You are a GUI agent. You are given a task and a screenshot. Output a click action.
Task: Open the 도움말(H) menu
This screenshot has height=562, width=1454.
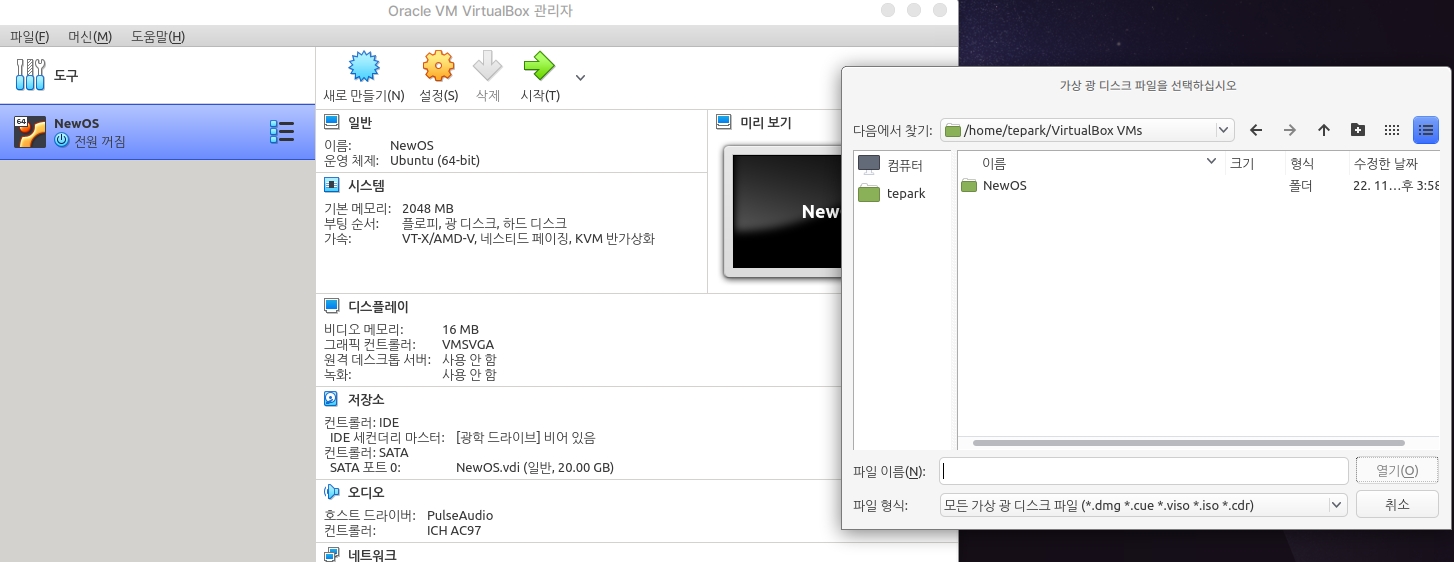(158, 37)
